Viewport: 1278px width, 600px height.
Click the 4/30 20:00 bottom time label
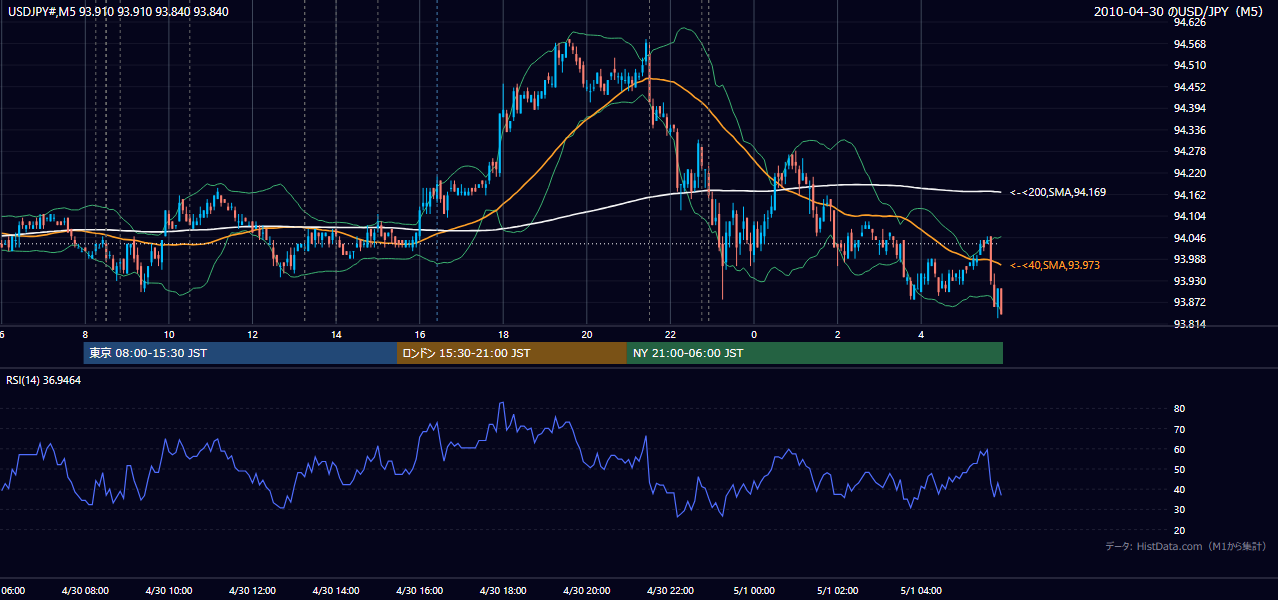[587, 591]
